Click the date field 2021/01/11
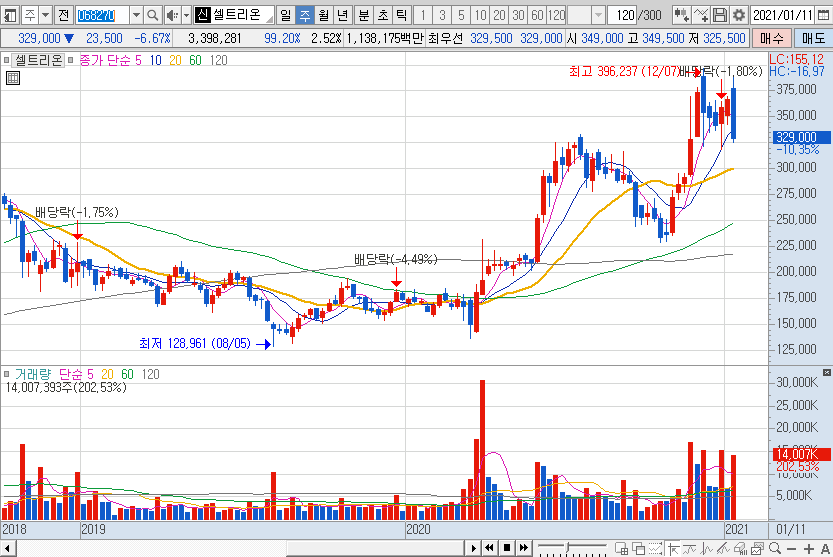Viewport: 833px width, 557px height. pos(783,15)
